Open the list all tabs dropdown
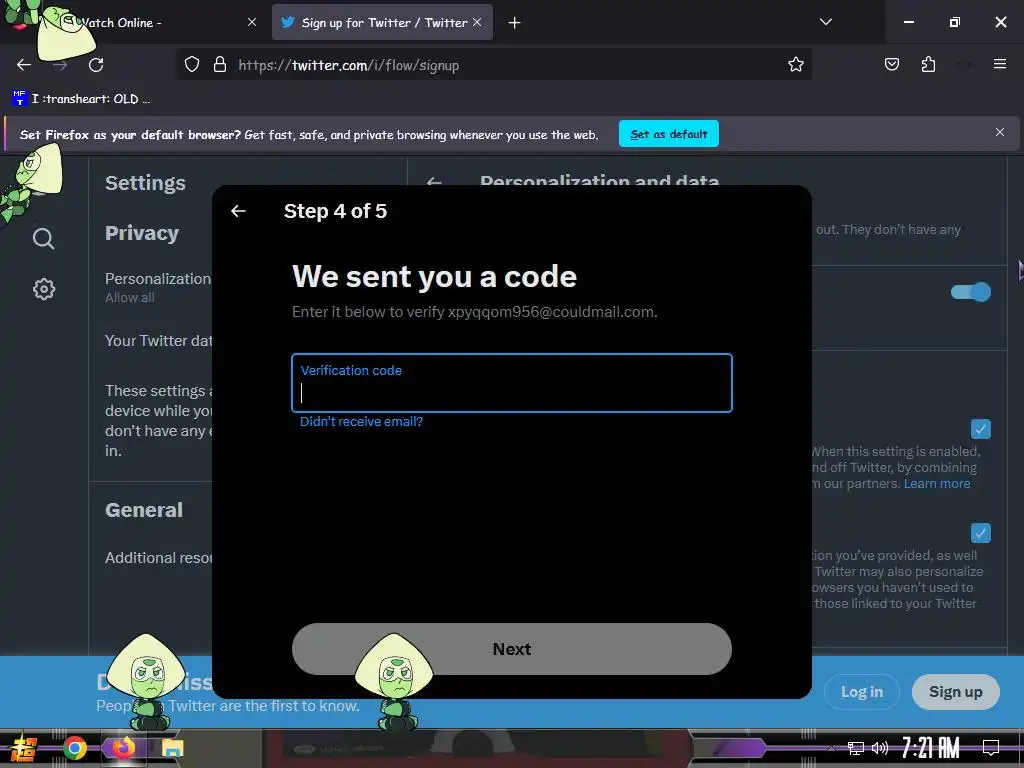The width and height of the screenshot is (1024, 768). point(825,22)
